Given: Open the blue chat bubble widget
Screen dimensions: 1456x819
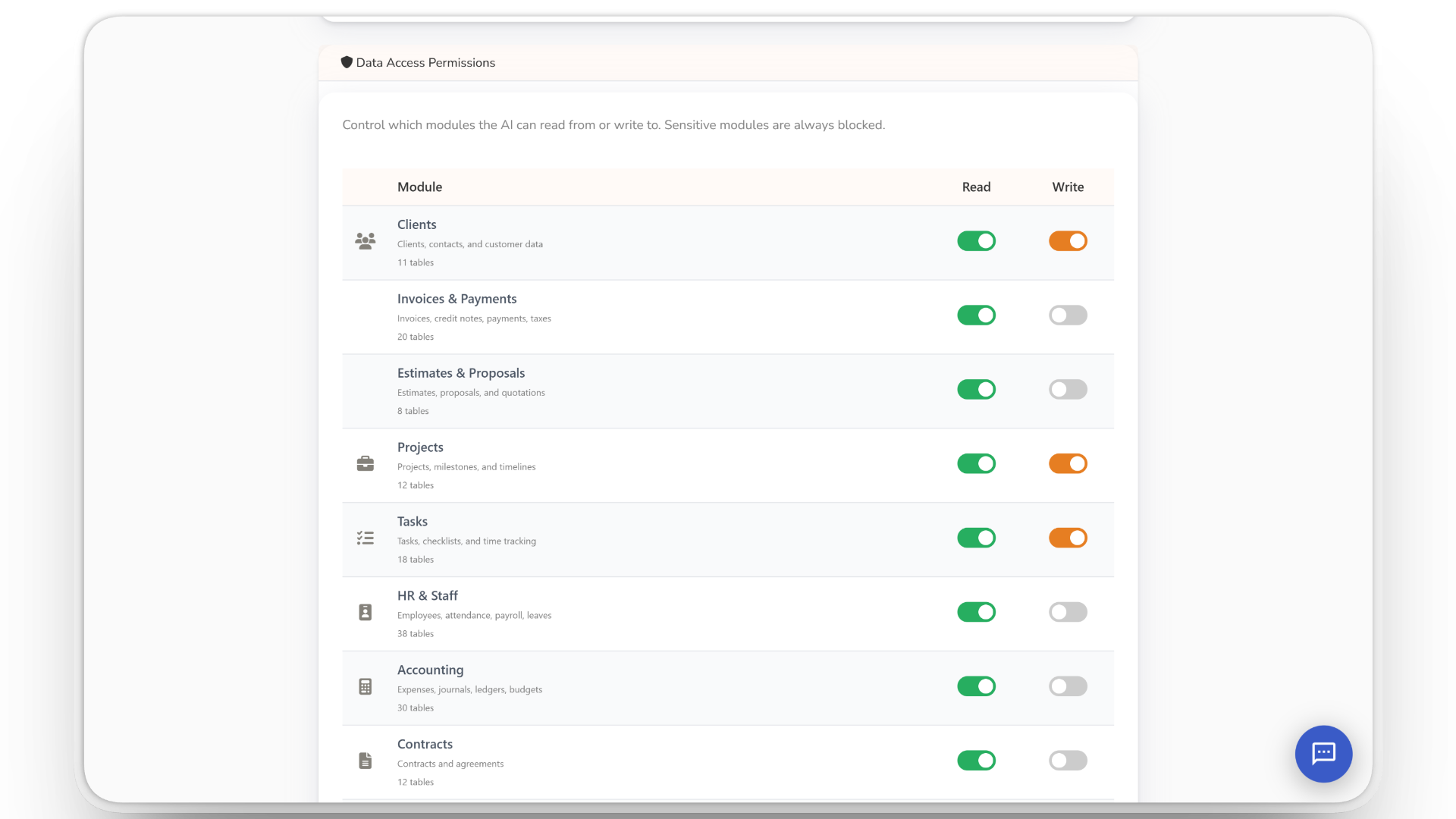Looking at the screenshot, I should click(1323, 754).
